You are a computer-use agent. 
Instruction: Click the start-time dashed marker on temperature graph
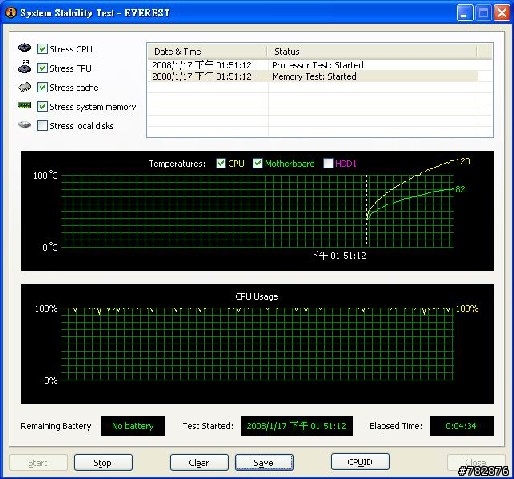pyautogui.click(x=367, y=211)
